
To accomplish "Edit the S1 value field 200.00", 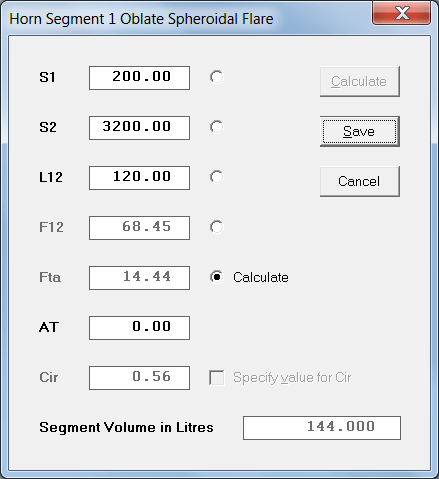I will pyautogui.click(x=139, y=78).
